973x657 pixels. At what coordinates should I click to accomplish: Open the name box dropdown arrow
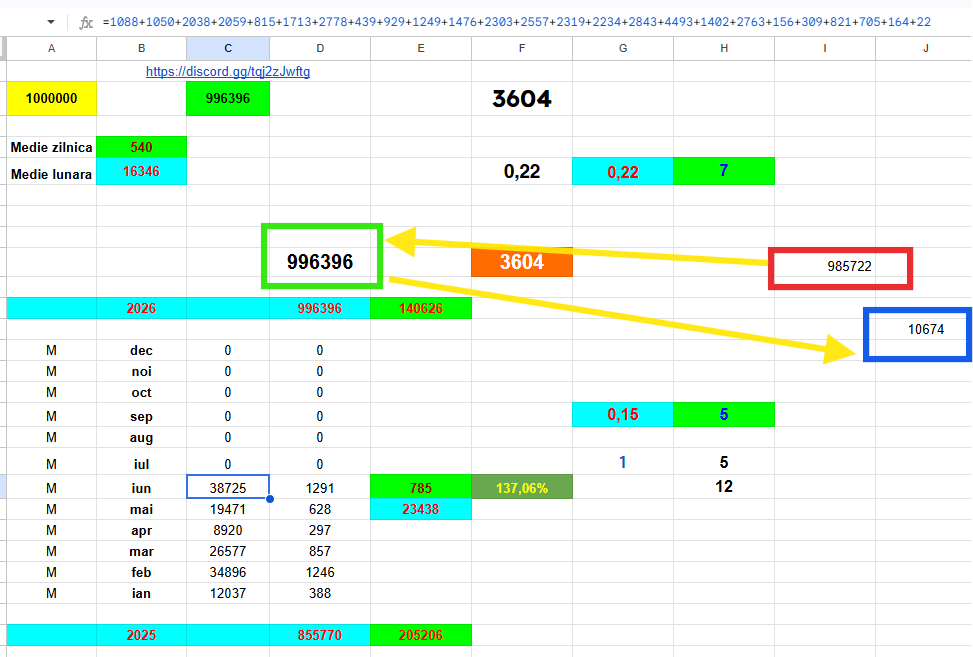(51, 22)
